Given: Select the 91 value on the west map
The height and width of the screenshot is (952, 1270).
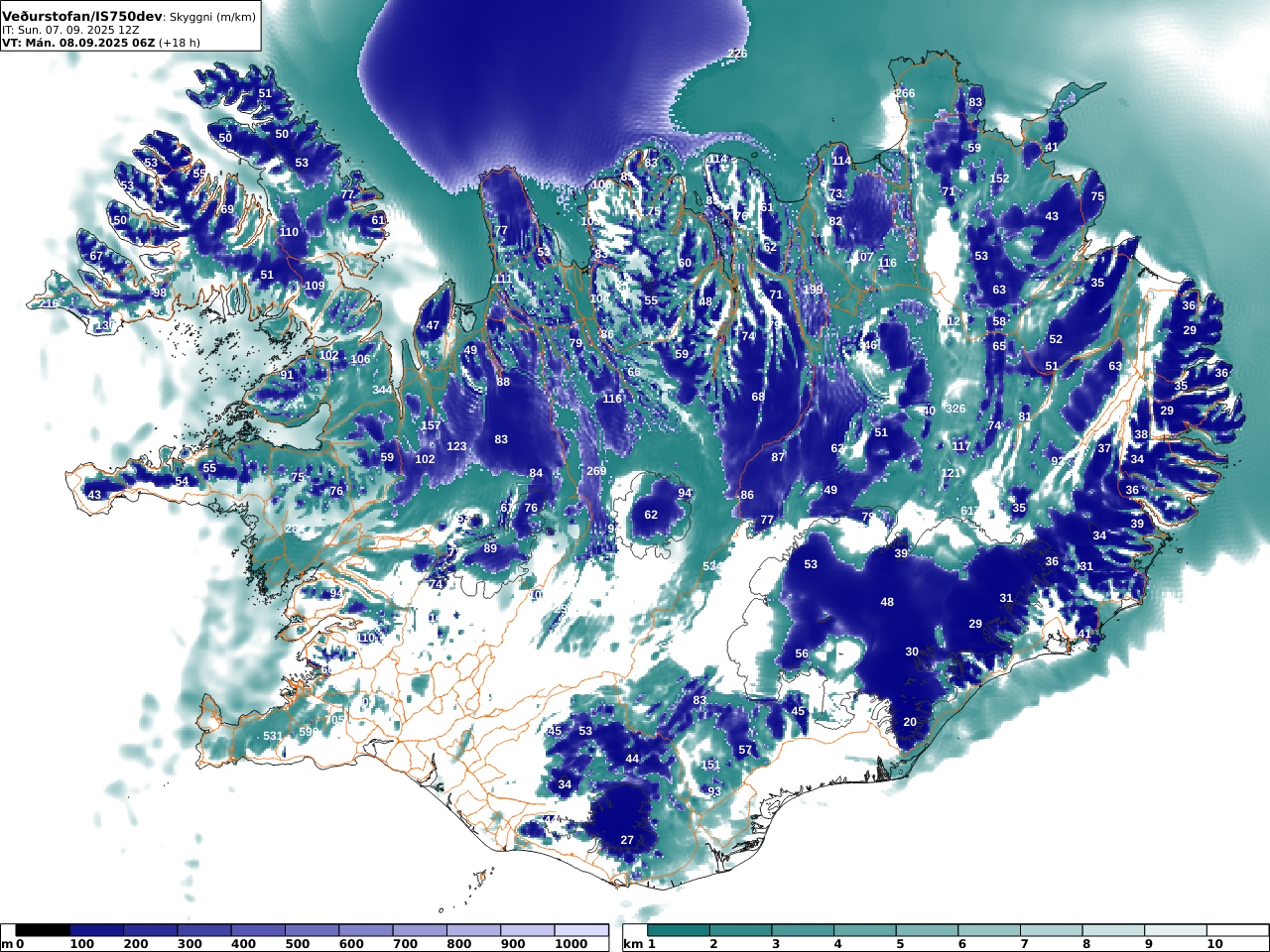Looking at the screenshot, I should [x=287, y=375].
